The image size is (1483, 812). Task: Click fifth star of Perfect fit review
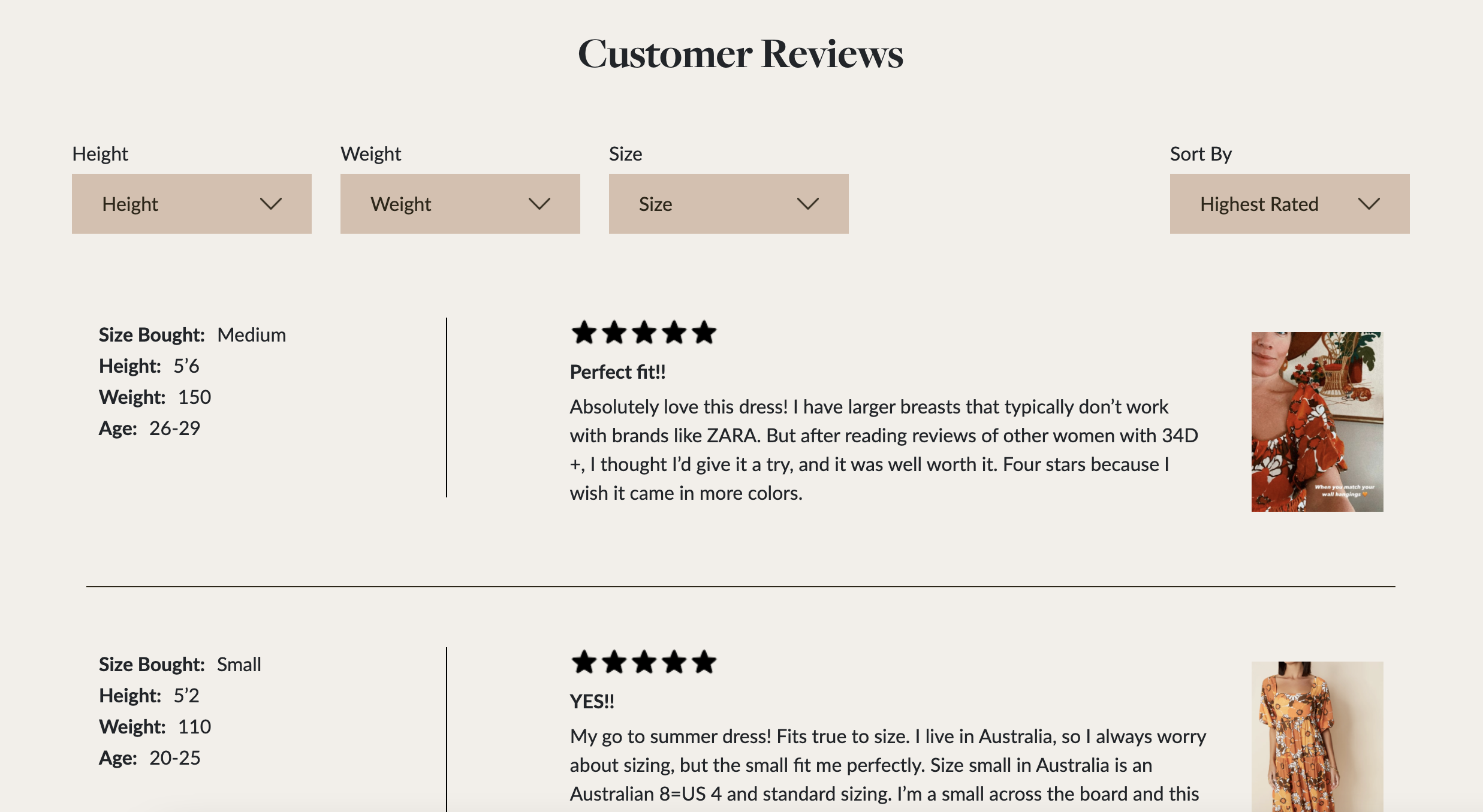(704, 333)
